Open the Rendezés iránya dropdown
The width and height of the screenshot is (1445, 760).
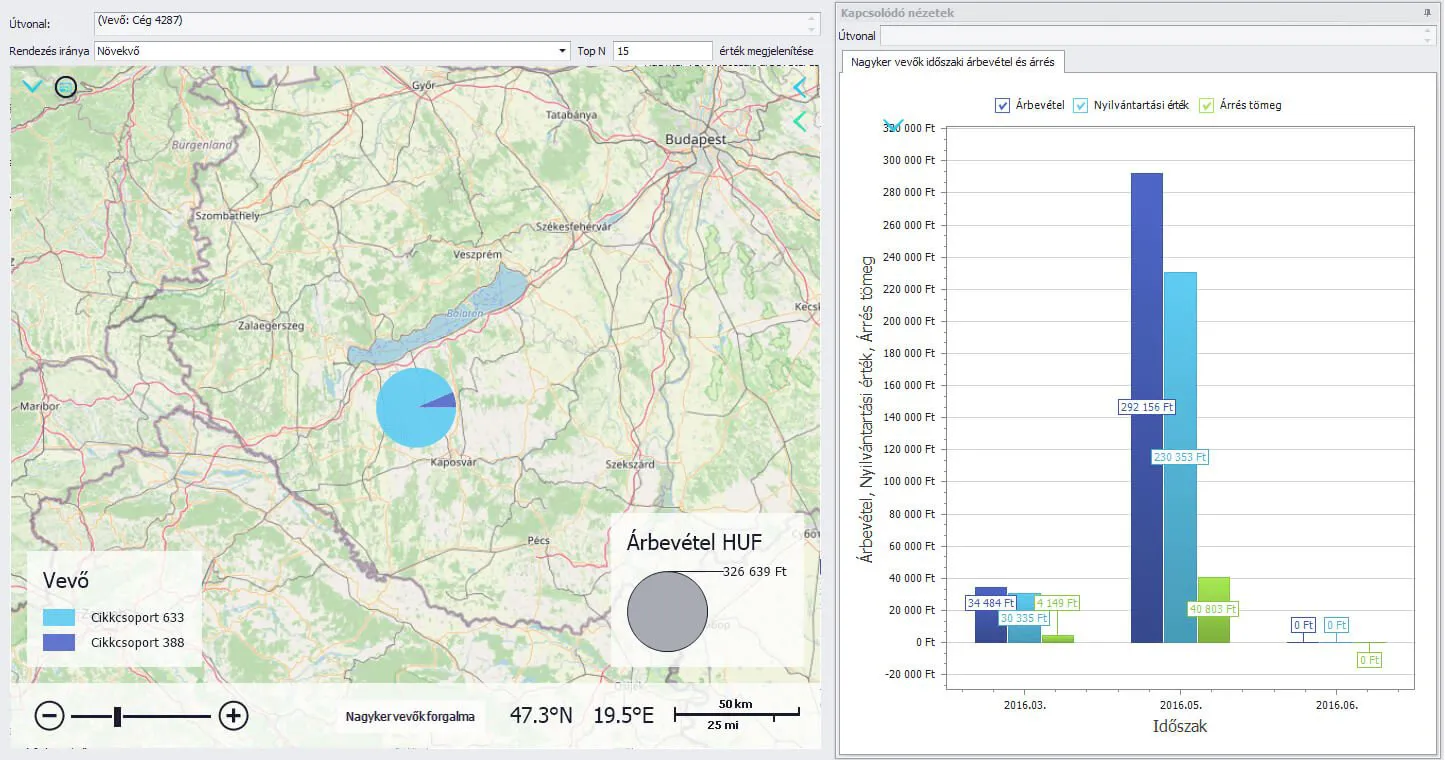coord(562,51)
